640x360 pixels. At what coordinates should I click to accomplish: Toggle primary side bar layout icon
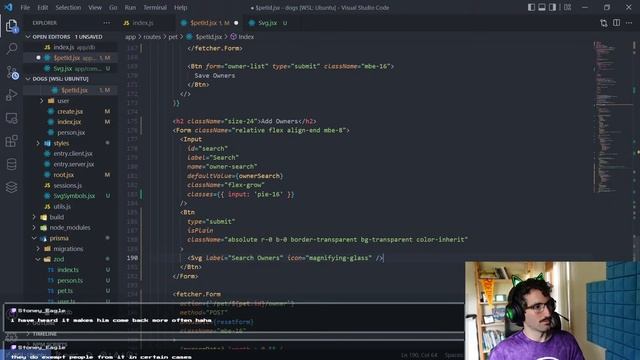[x=531, y=7]
